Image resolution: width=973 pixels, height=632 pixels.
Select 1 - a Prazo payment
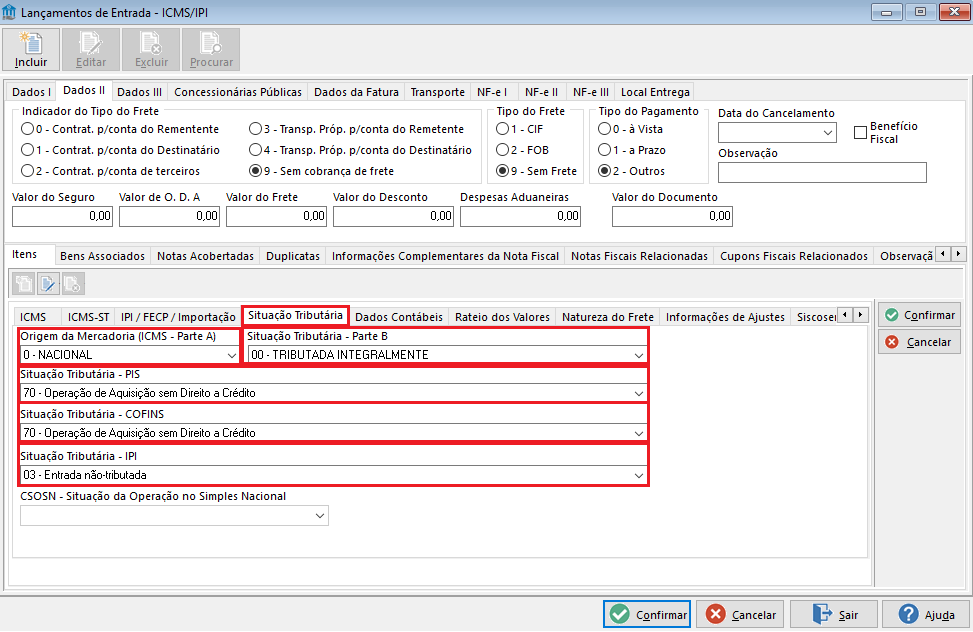point(632,150)
